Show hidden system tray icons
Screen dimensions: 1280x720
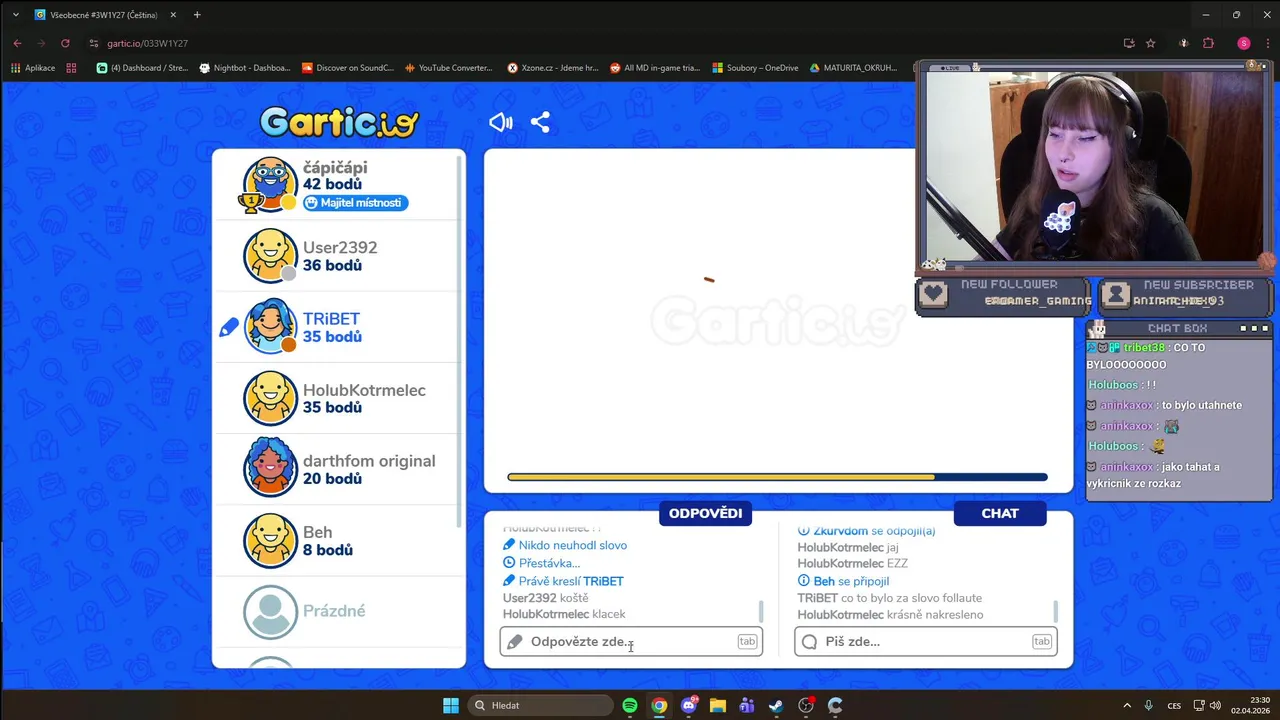[x=1127, y=705]
